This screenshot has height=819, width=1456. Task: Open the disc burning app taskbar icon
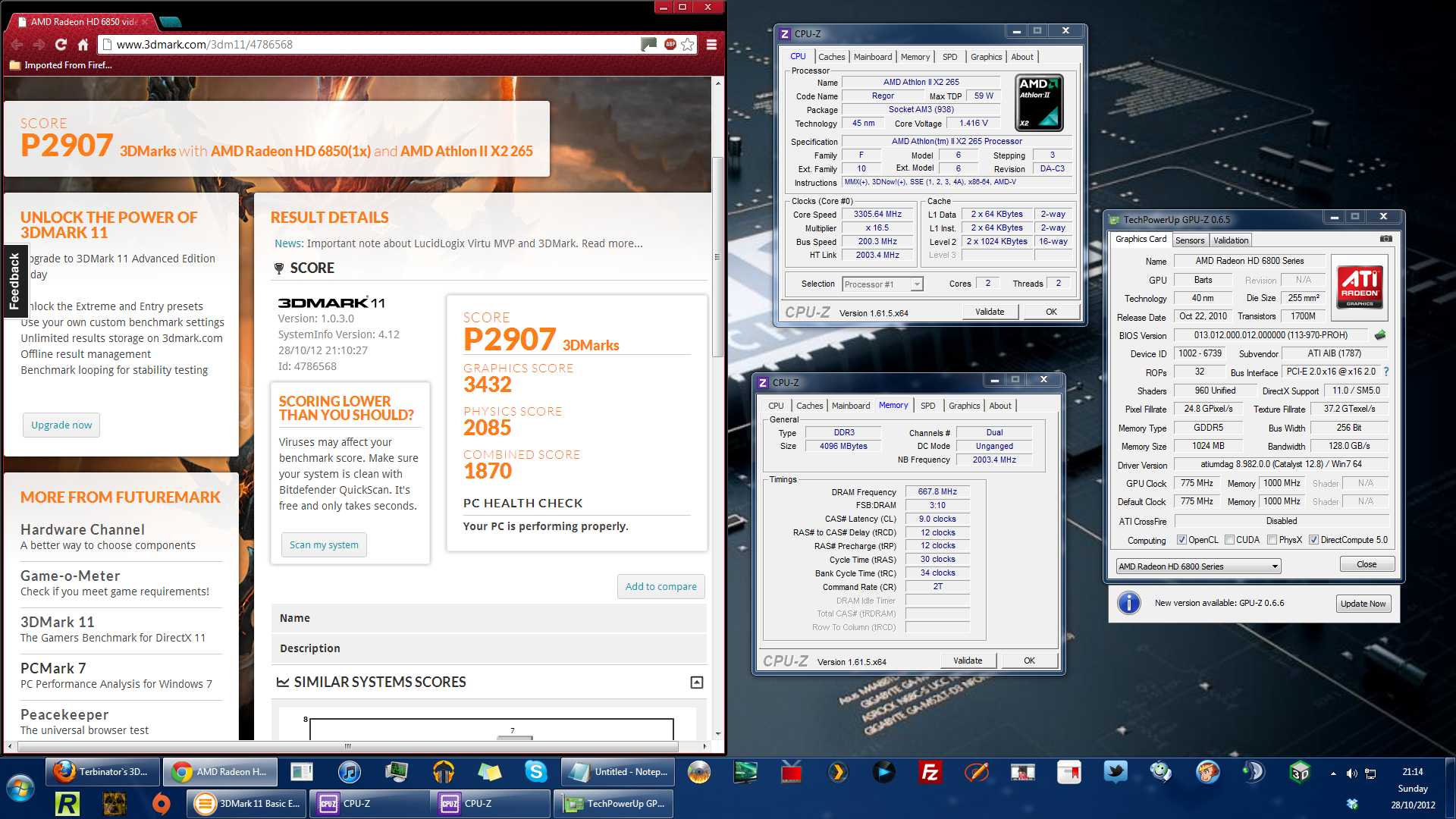pyautogui.click(x=698, y=772)
